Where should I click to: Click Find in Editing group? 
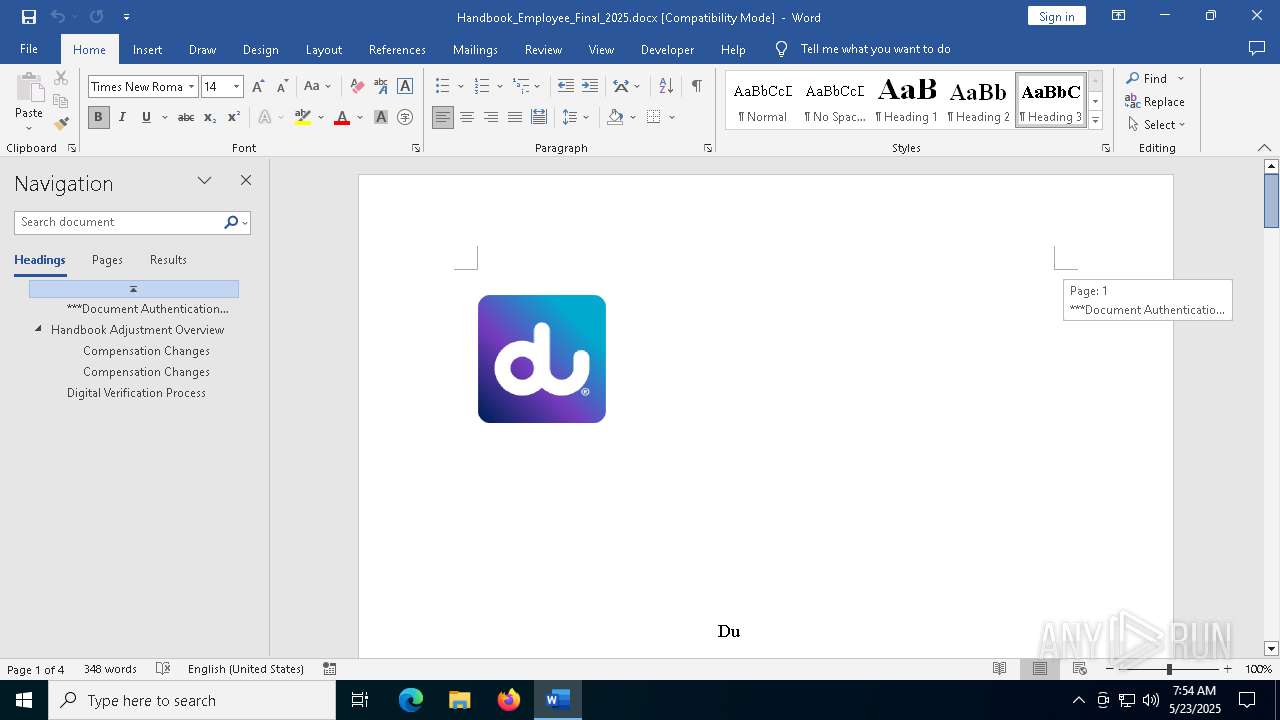click(x=1146, y=79)
